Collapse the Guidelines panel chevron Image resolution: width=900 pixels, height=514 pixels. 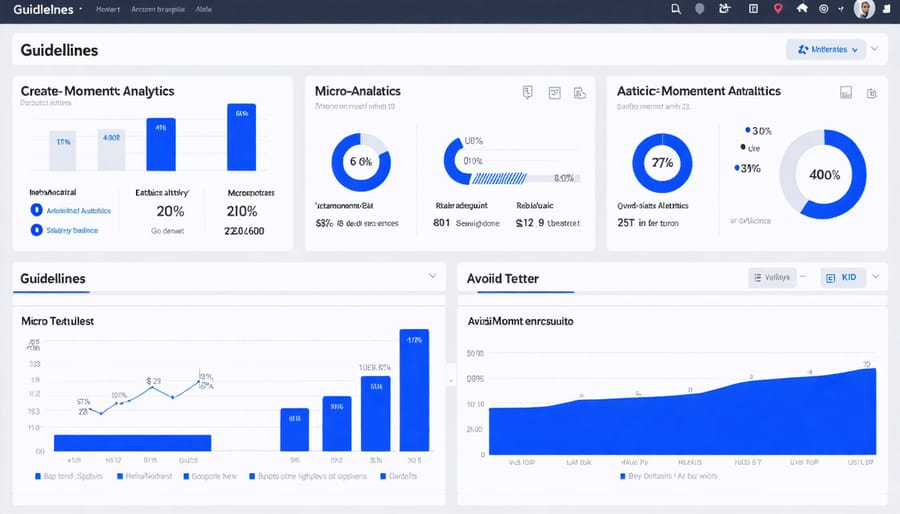pos(432,276)
